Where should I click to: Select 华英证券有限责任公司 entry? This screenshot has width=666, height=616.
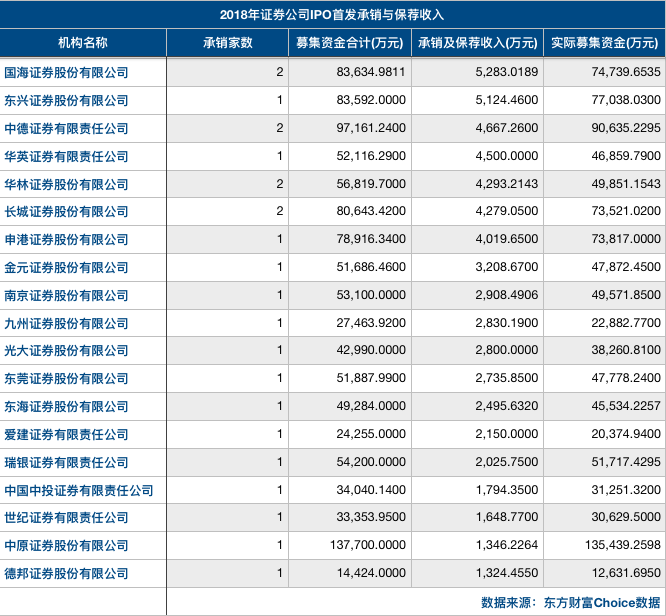click(x=66, y=157)
